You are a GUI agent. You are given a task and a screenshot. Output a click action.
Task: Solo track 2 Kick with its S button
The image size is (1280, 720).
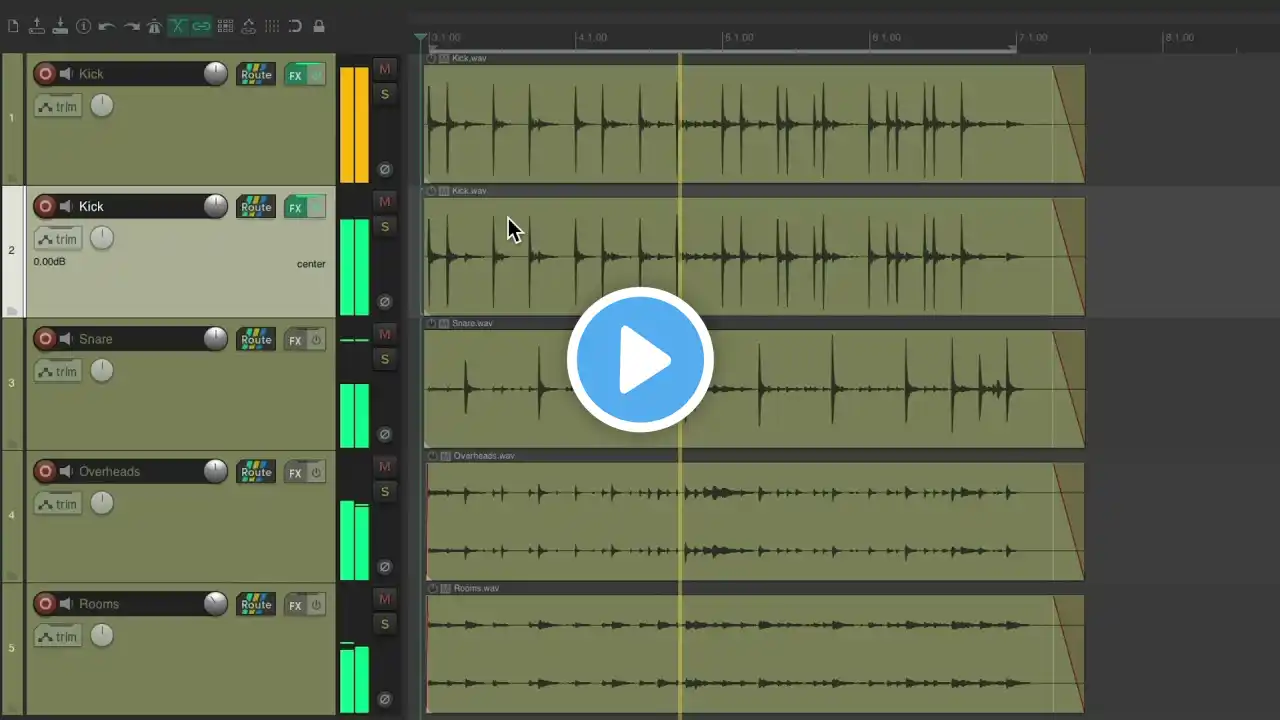pyautogui.click(x=385, y=227)
